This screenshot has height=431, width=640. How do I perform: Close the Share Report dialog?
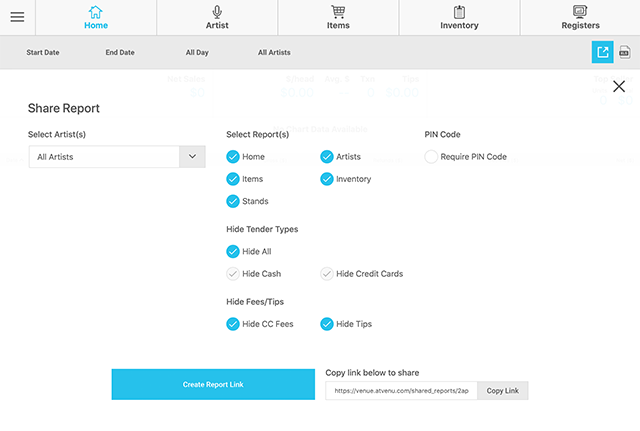[x=619, y=87]
